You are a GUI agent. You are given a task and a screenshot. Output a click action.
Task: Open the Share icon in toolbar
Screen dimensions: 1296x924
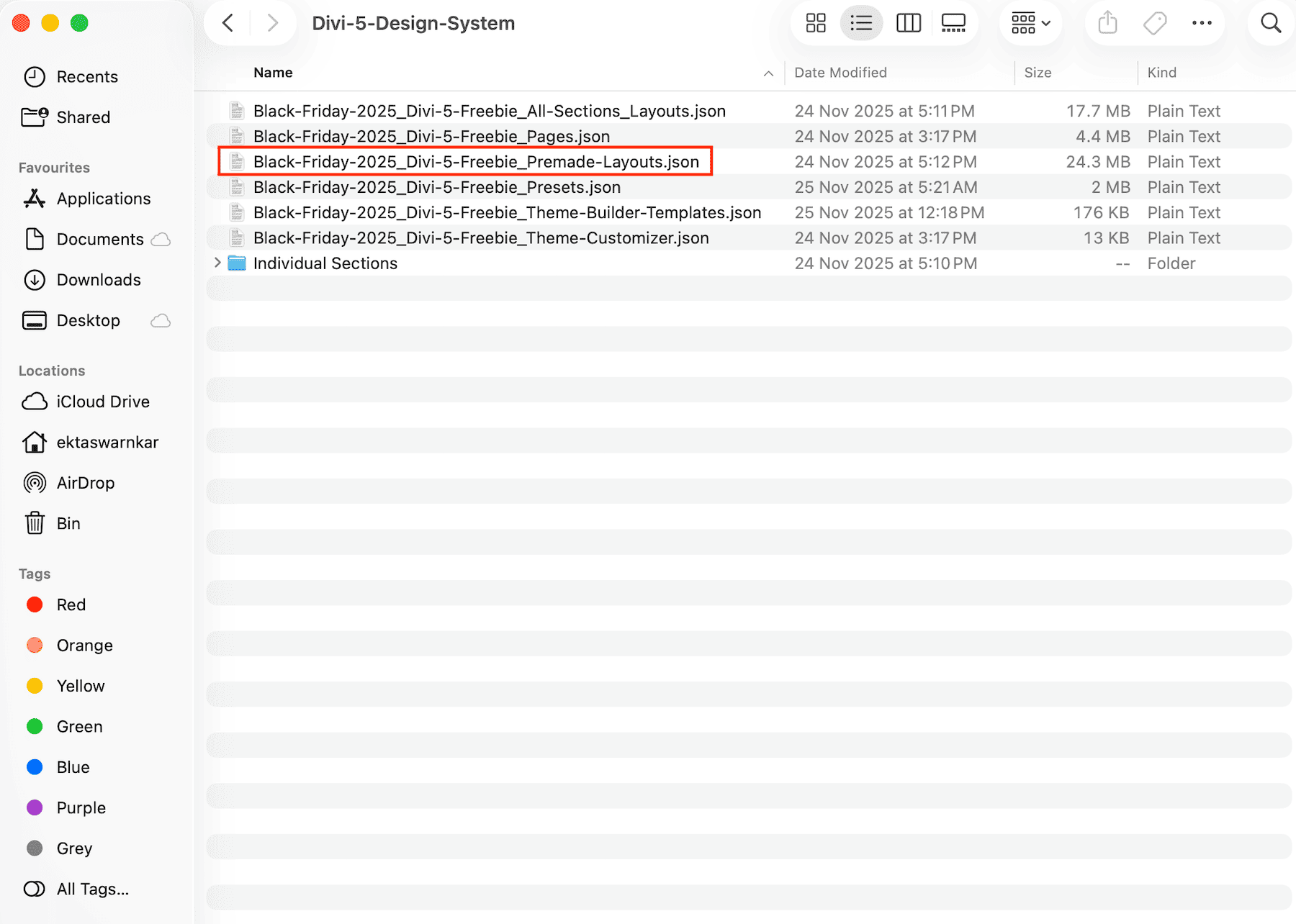(1107, 22)
